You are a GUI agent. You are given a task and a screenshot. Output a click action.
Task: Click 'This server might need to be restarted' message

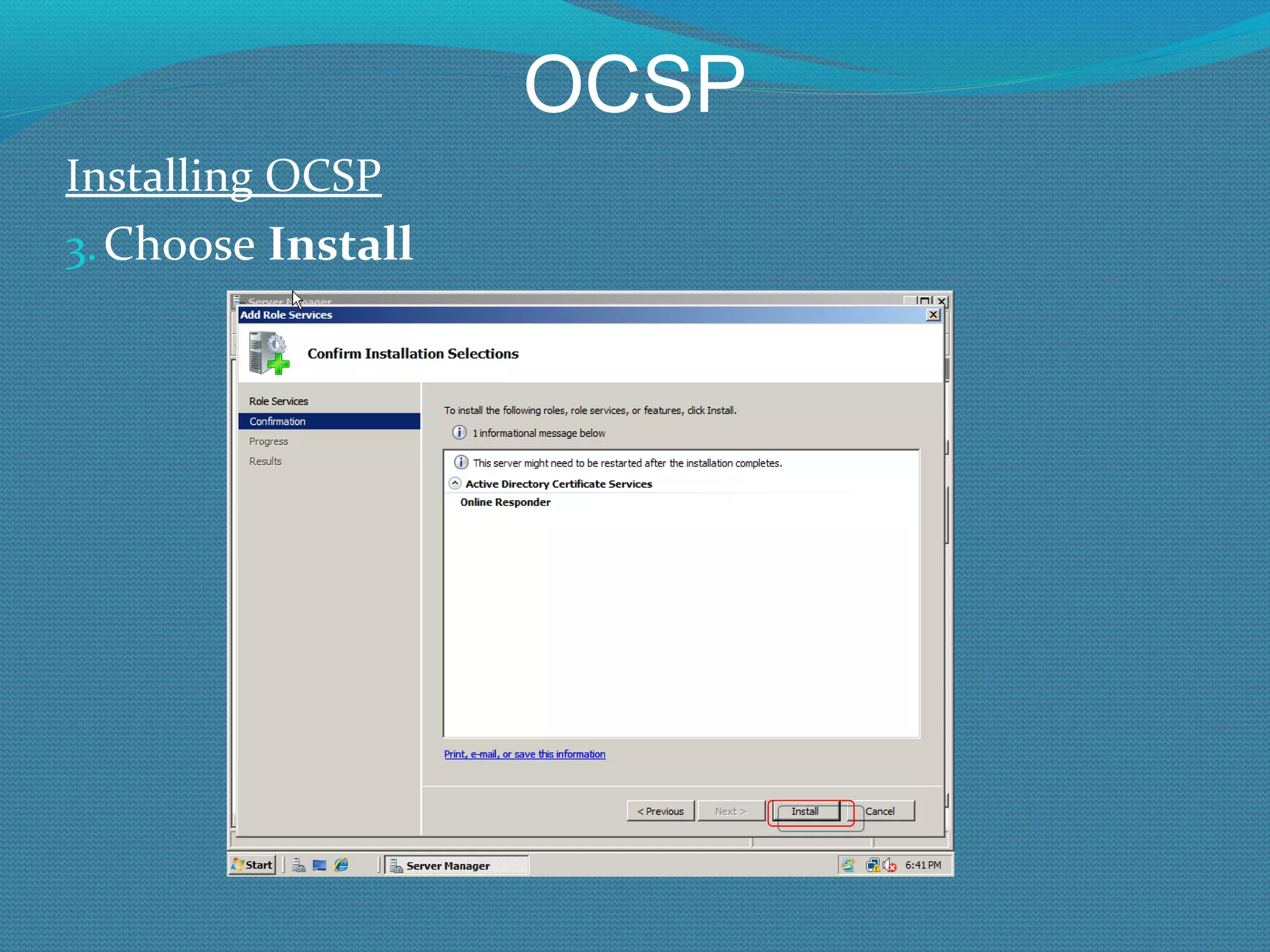628,464
